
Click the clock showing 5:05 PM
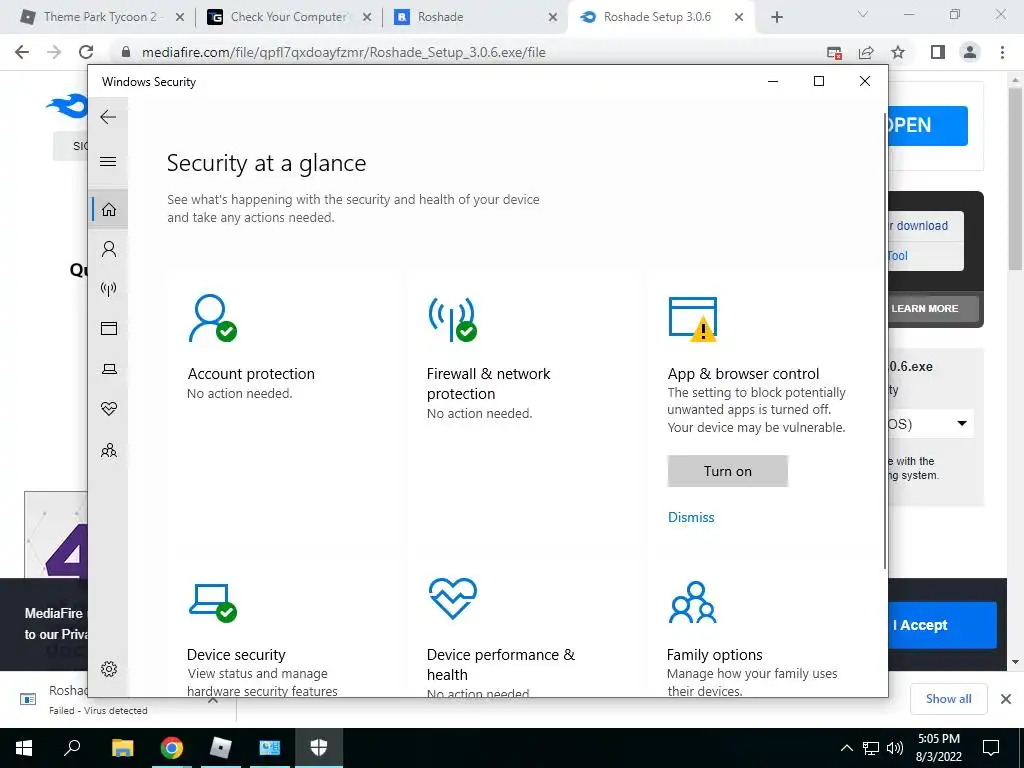[x=938, y=739]
